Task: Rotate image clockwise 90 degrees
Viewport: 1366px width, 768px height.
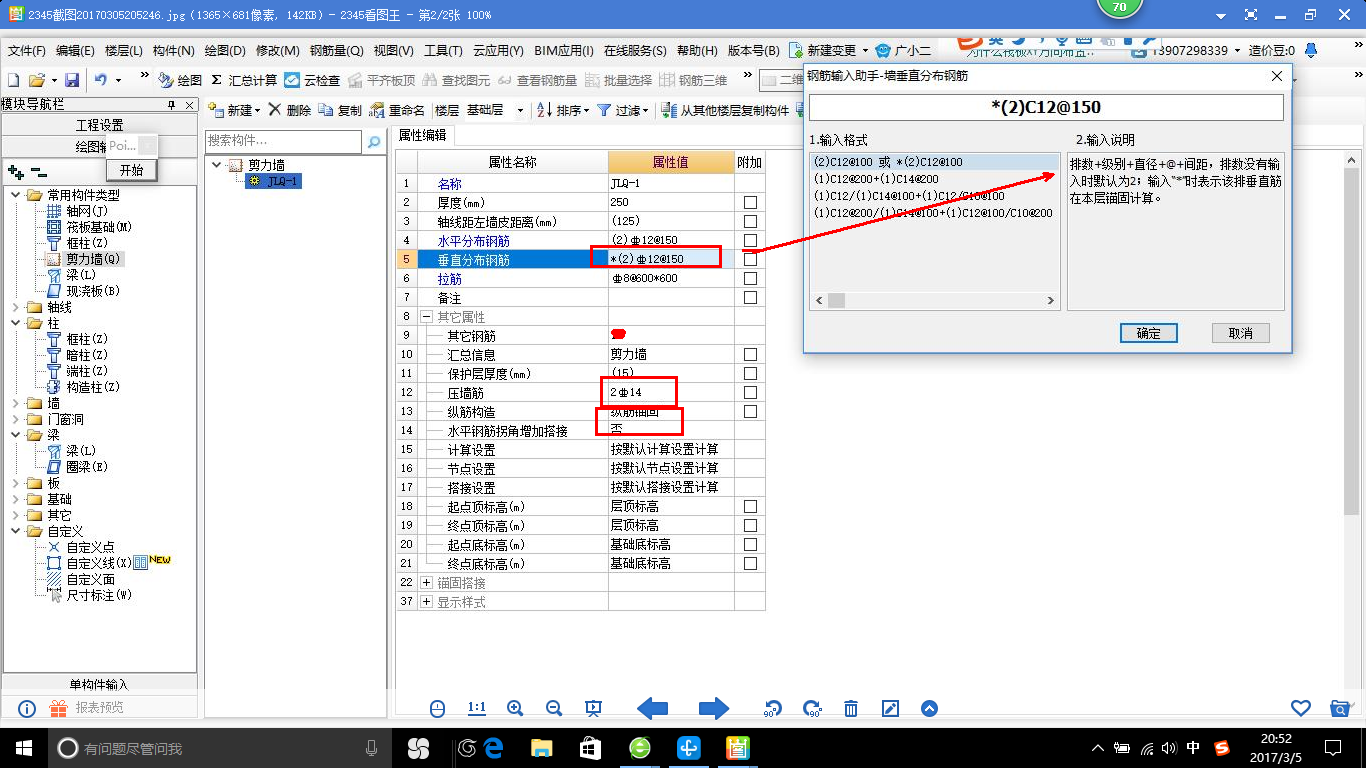Action: (812, 708)
